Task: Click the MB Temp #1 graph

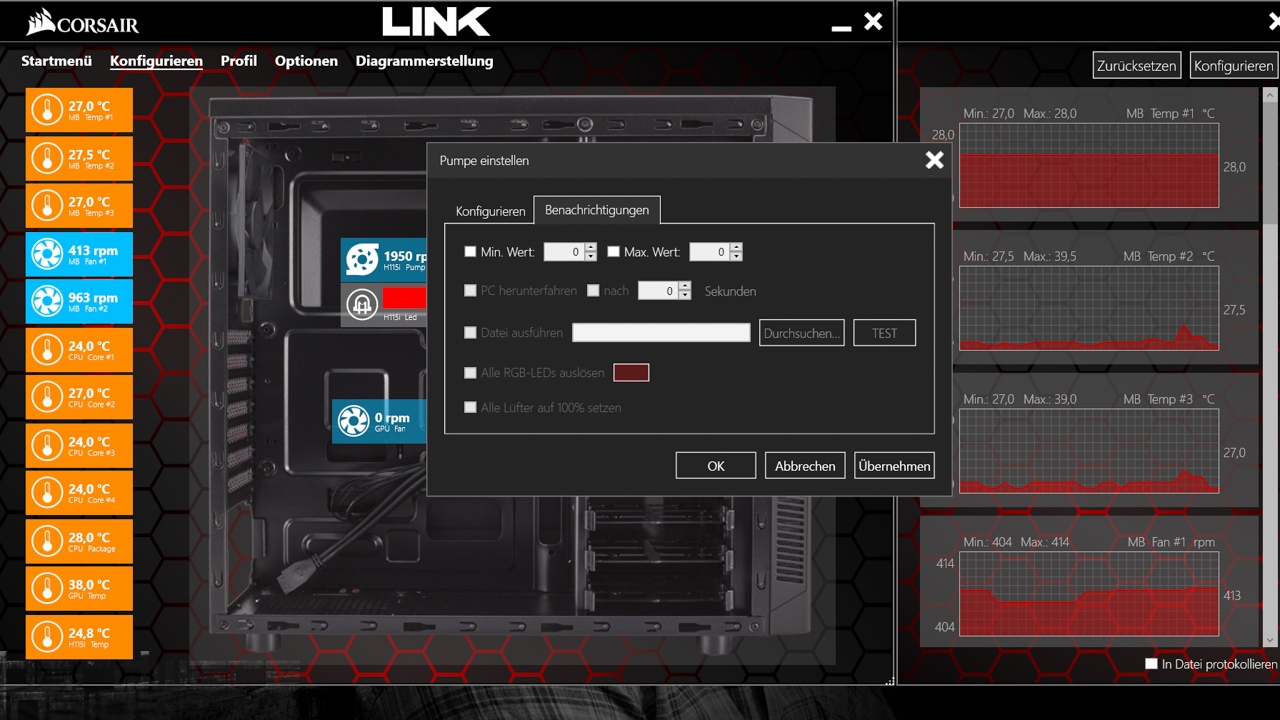Action: click(1089, 165)
